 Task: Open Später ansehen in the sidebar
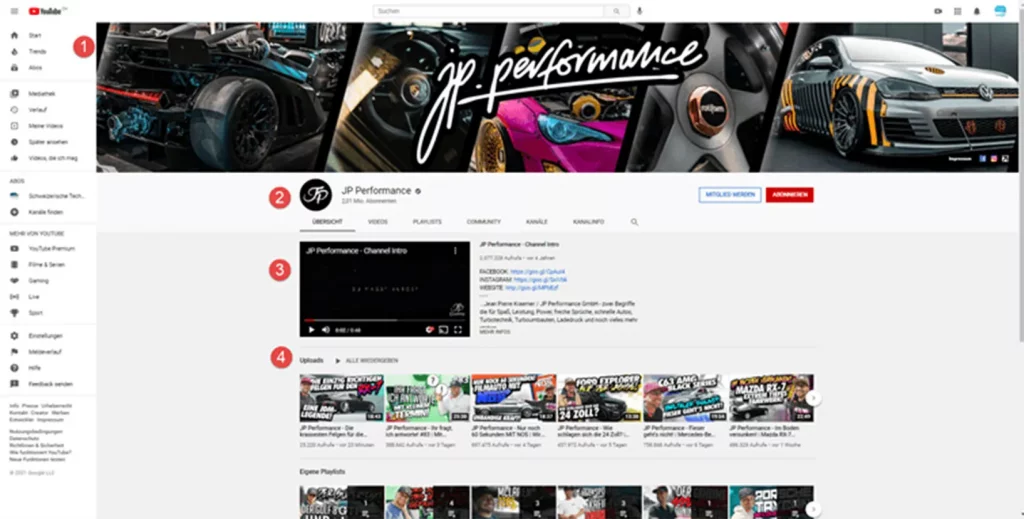(48, 142)
